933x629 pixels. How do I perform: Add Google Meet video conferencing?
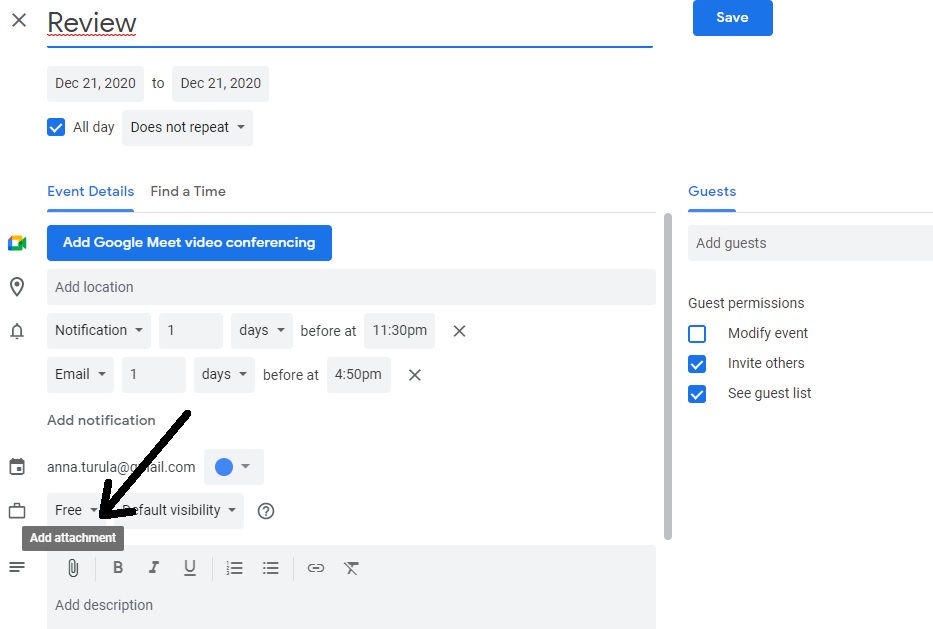[189, 243]
